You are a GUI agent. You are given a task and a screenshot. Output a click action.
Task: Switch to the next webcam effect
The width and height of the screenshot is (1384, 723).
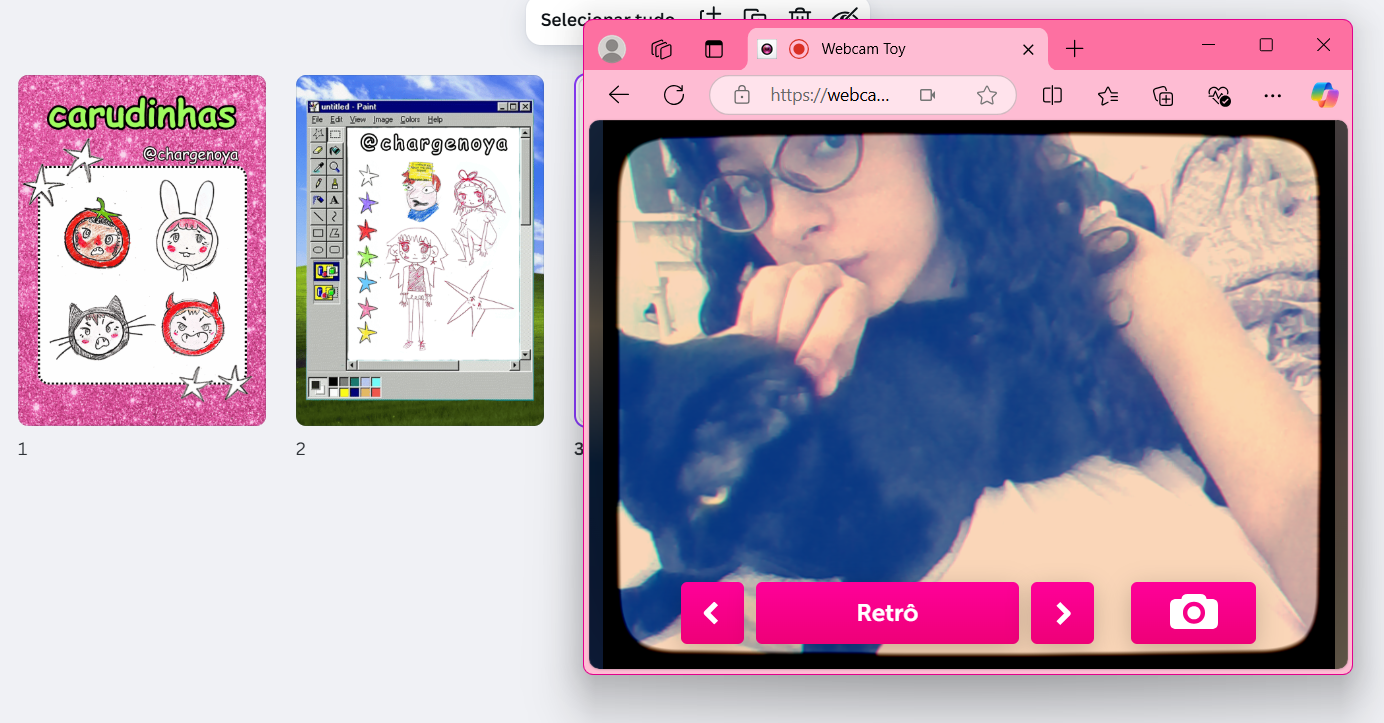(1062, 613)
